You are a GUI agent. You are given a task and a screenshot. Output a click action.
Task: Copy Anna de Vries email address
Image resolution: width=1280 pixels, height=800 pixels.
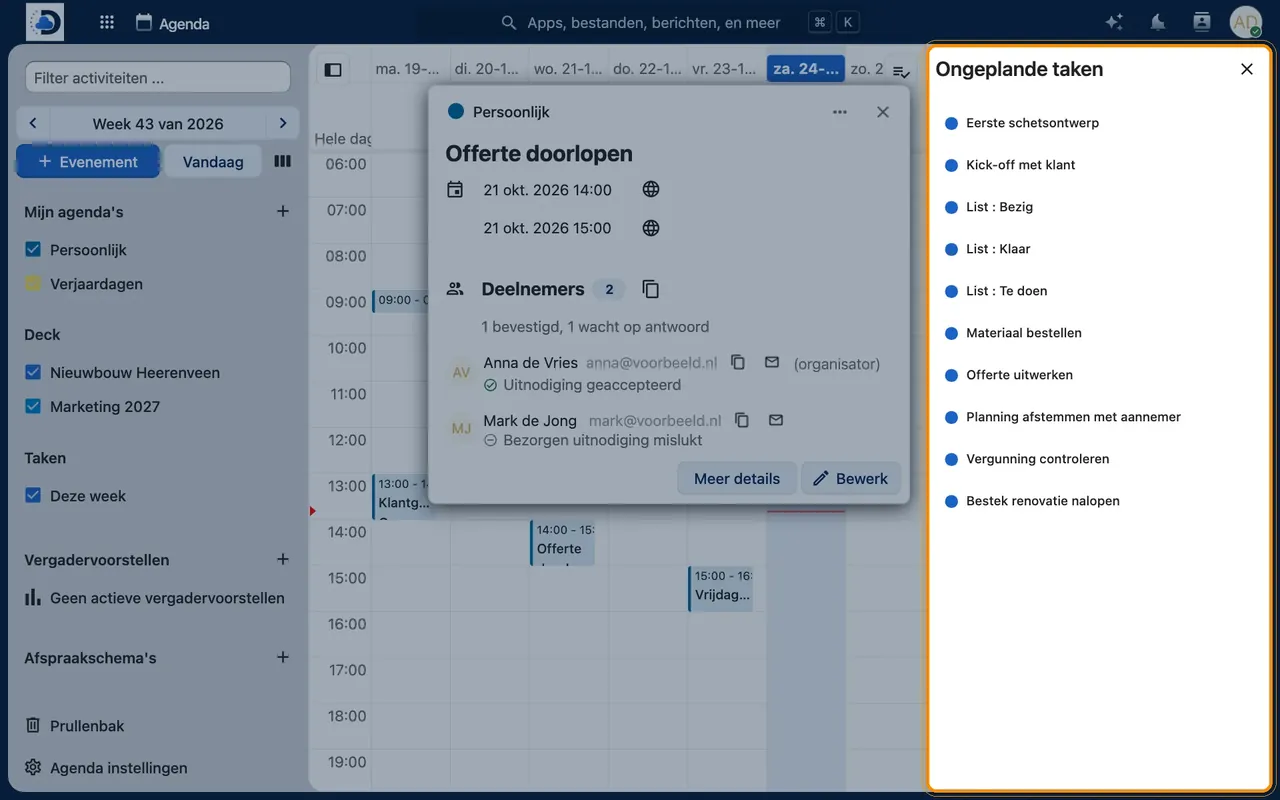point(738,363)
